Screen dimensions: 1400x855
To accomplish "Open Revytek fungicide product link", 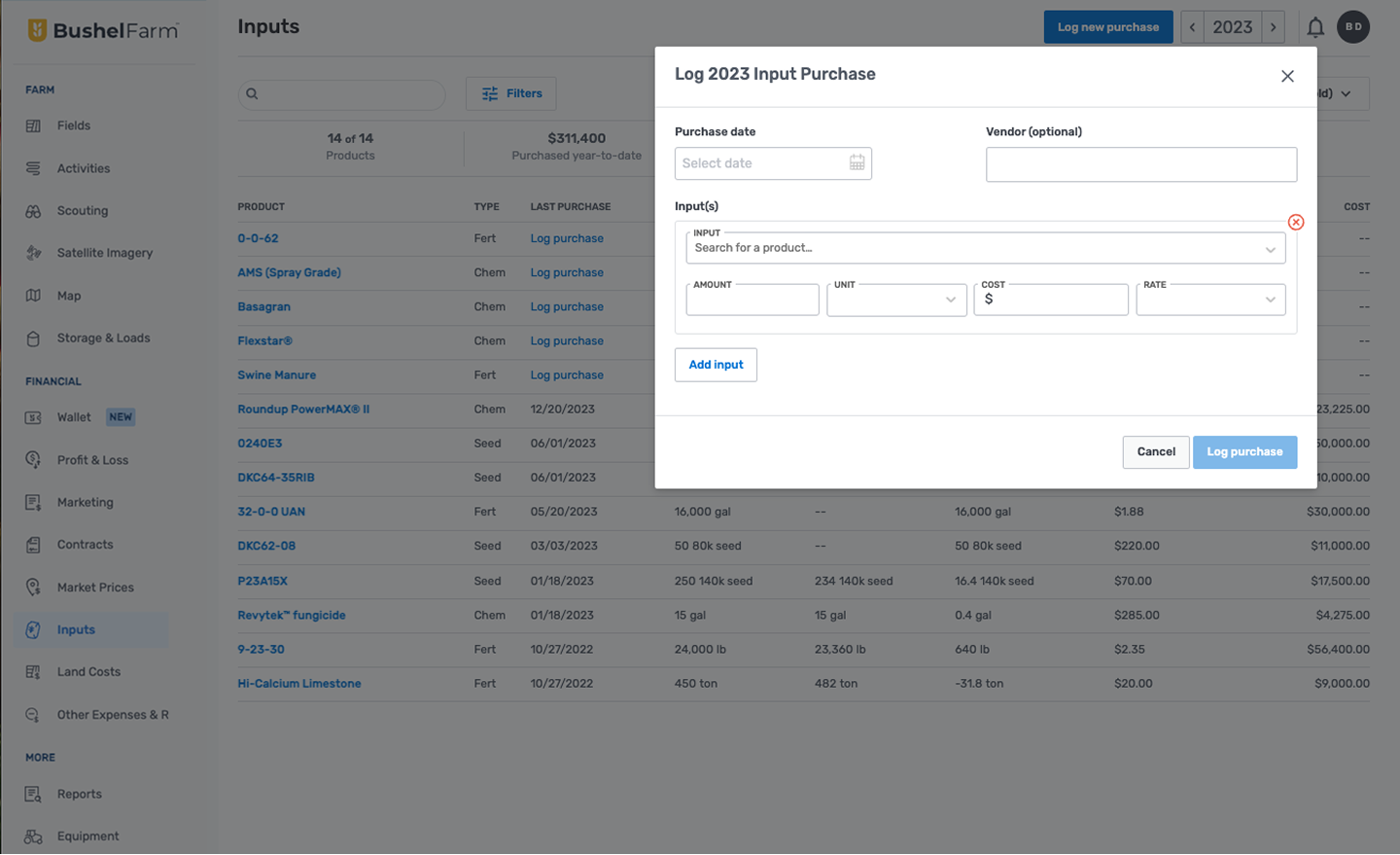I will click(292, 616).
